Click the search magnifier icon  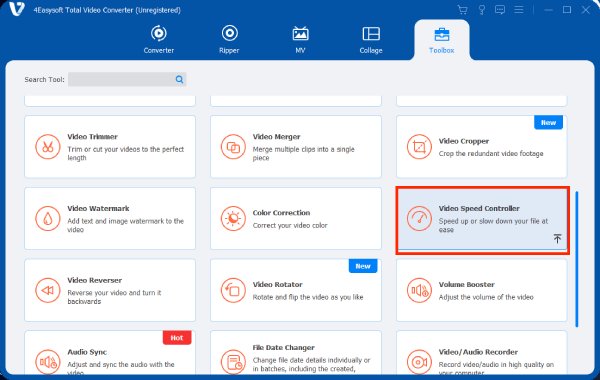click(x=179, y=79)
